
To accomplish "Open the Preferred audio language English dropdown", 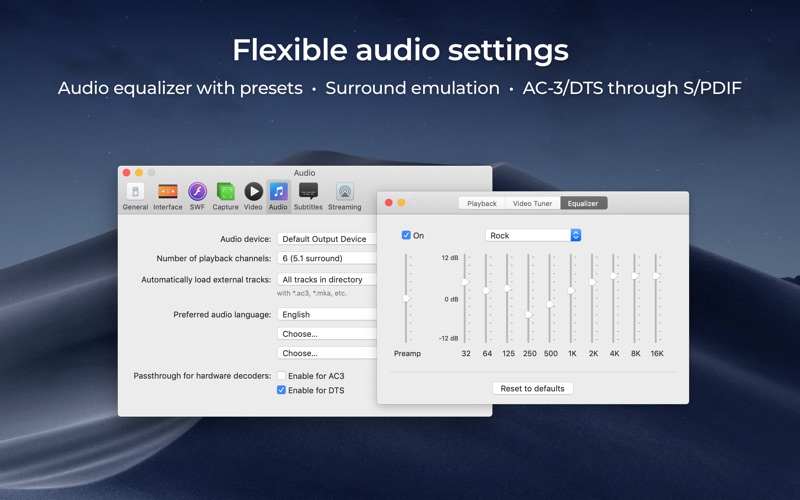I will (x=327, y=314).
